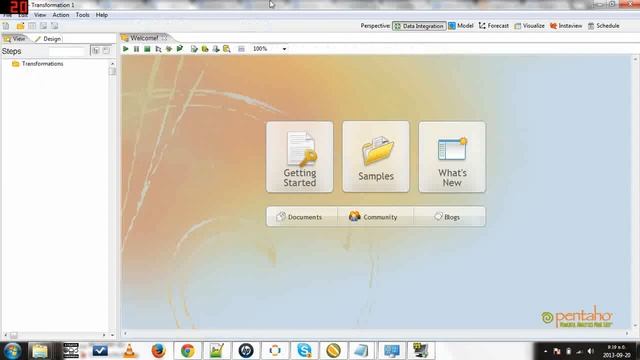The height and width of the screenshot is (360, 640).
Task: Open the Action menu
Action: [x=61, y=15]
